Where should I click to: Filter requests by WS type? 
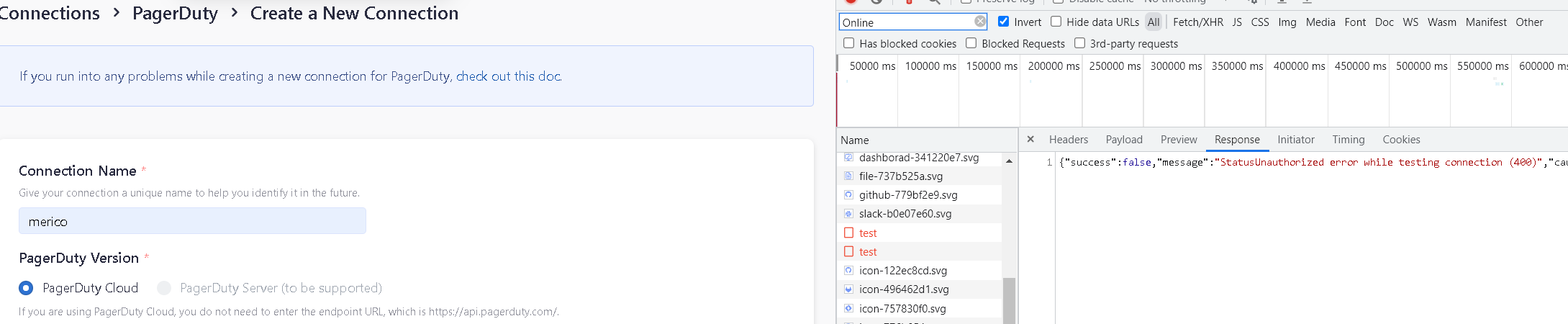click(x=1410, y=22)
